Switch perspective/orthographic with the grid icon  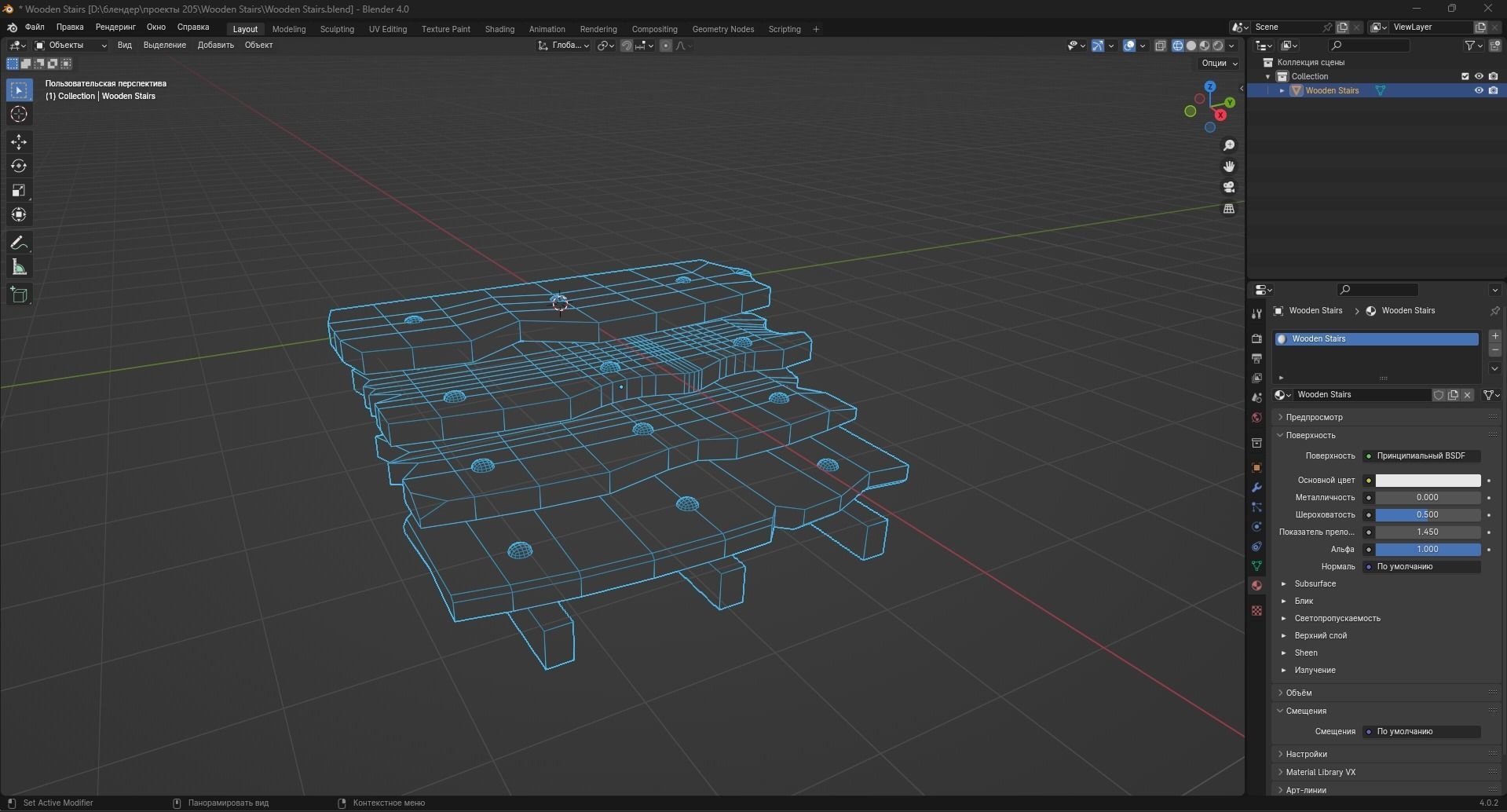pyautogui.click(x=1229, y=208)
